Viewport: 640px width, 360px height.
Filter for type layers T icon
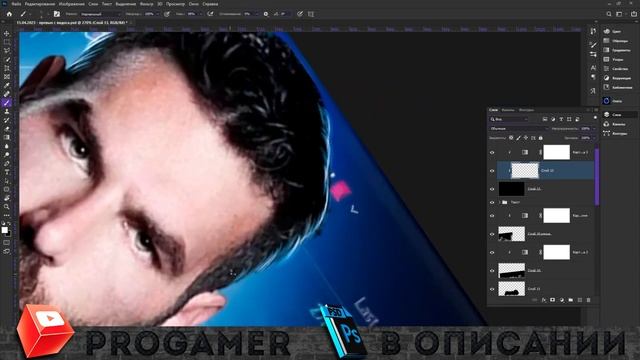click(561, 119)
